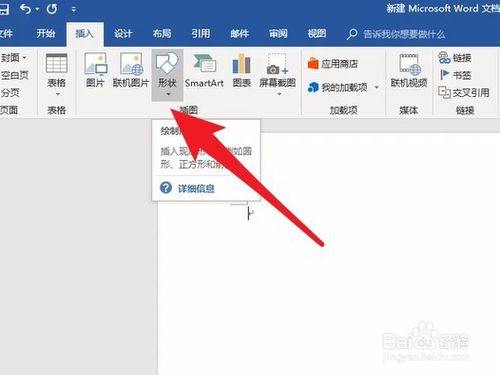Expand the 屏幕截图 dropdown arrow
Viewport: 500px width, 375px height.
tap(279, 94)
